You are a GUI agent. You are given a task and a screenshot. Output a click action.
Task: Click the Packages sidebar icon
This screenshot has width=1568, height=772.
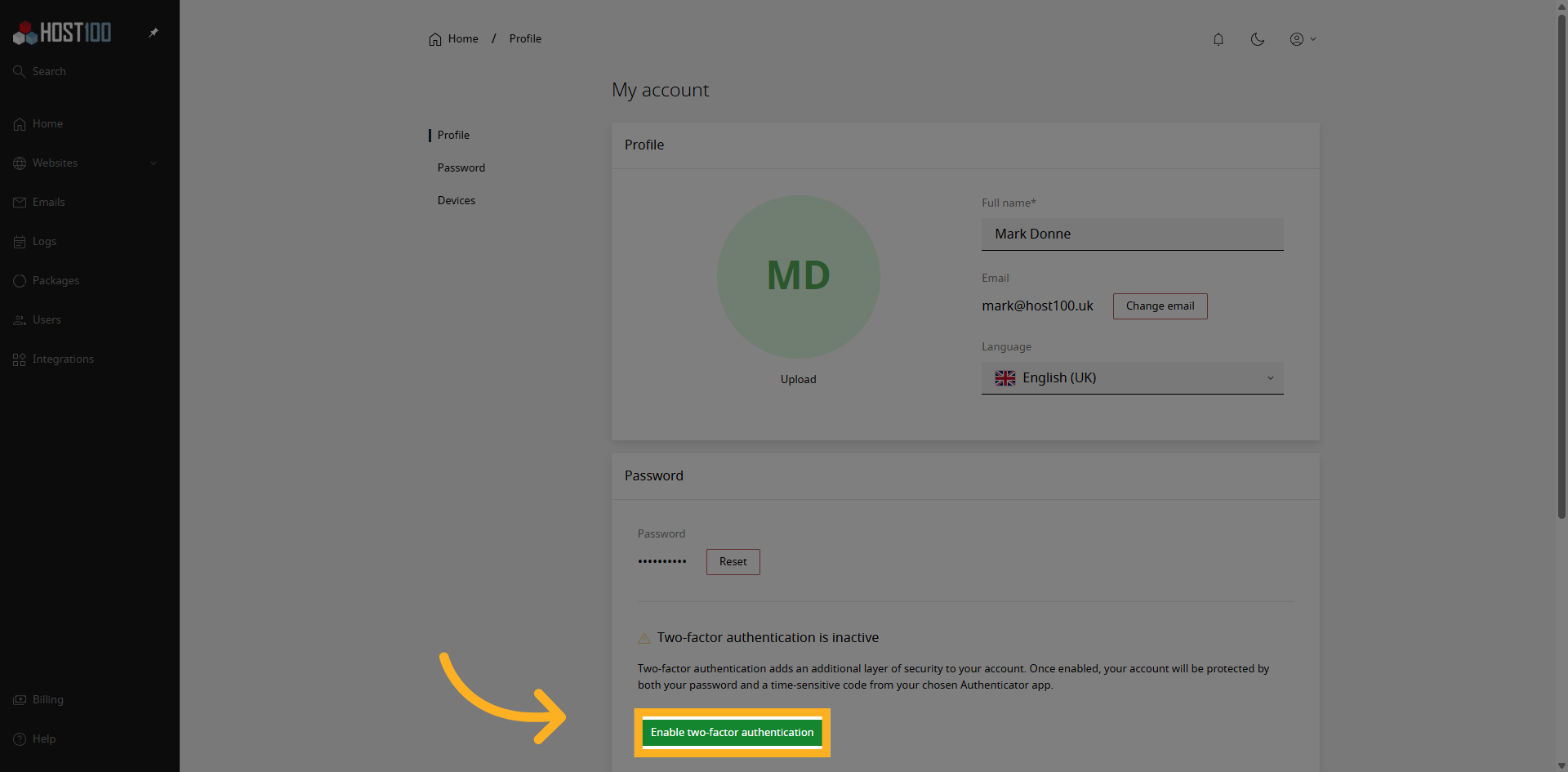(19, 280)
